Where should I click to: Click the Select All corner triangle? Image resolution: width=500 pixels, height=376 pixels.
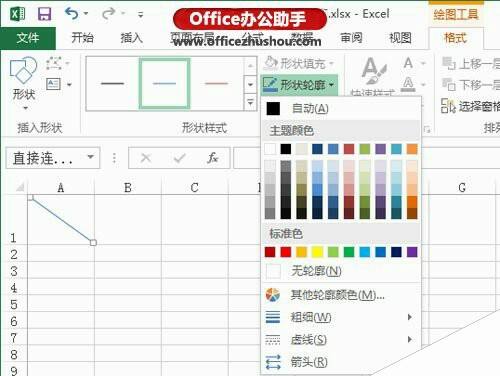(20, 188)
